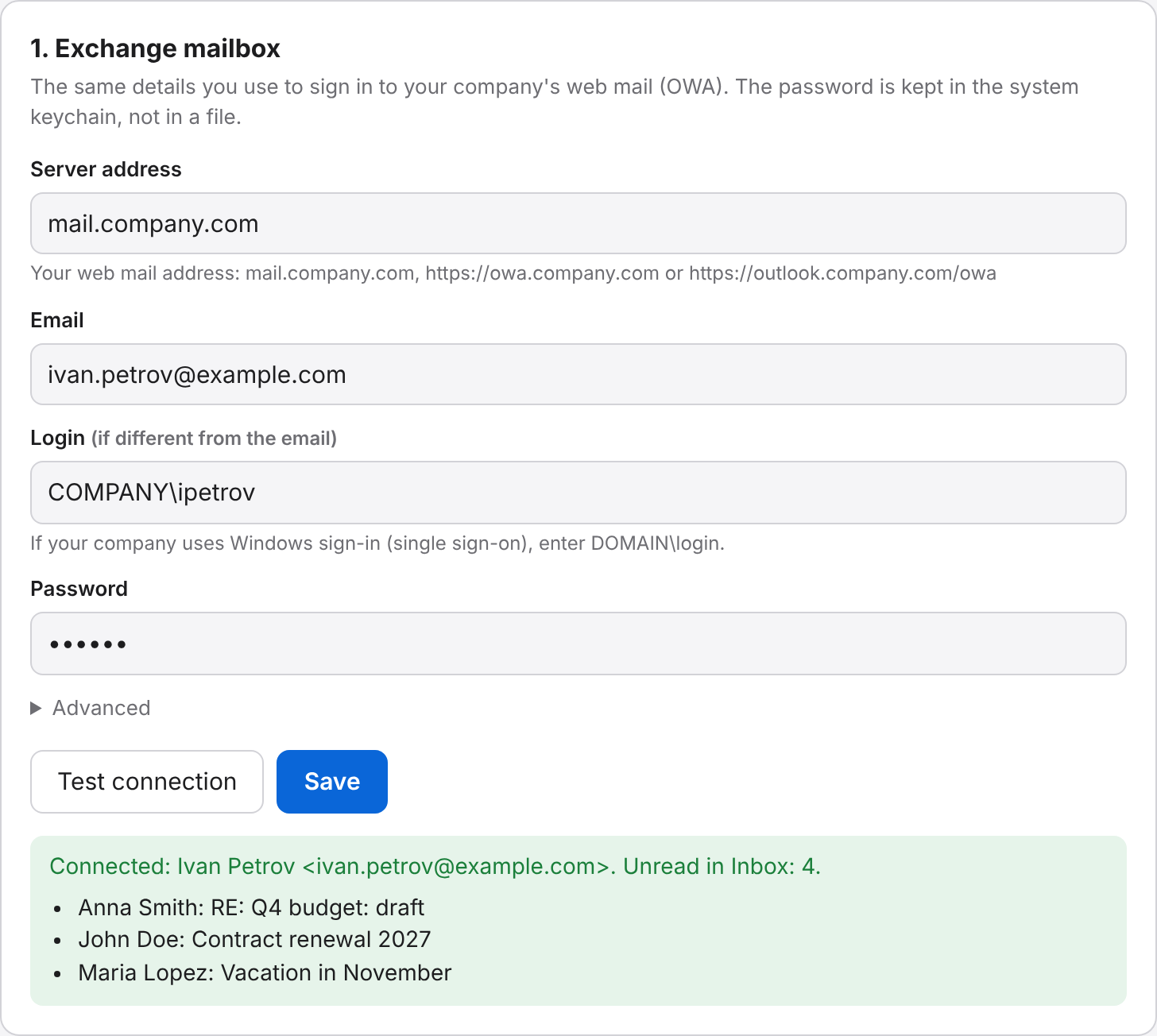Select the Password input field

pyautogui.click(x=578, y=644)
